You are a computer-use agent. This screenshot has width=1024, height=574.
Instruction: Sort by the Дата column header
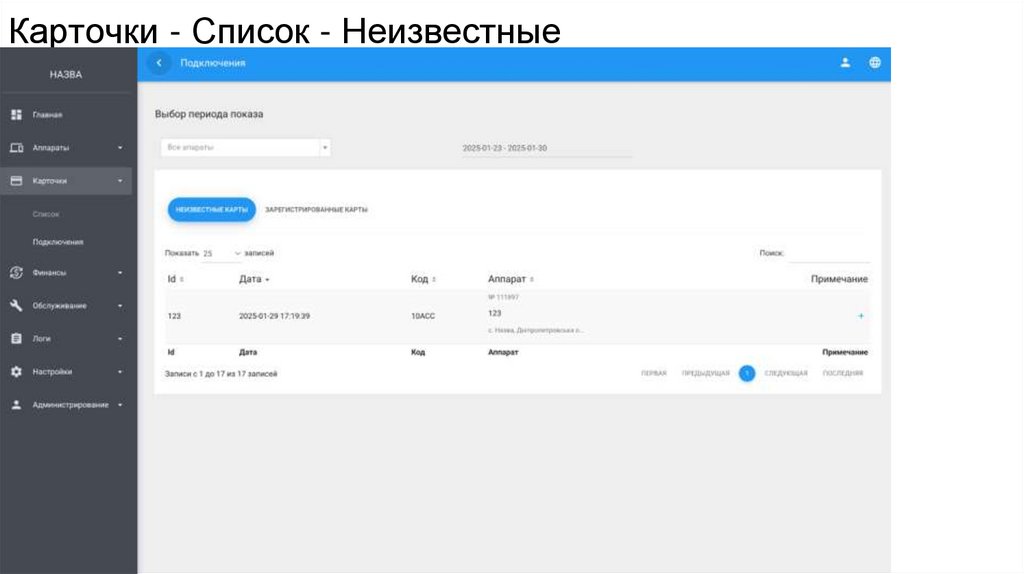tap(254, 279)
